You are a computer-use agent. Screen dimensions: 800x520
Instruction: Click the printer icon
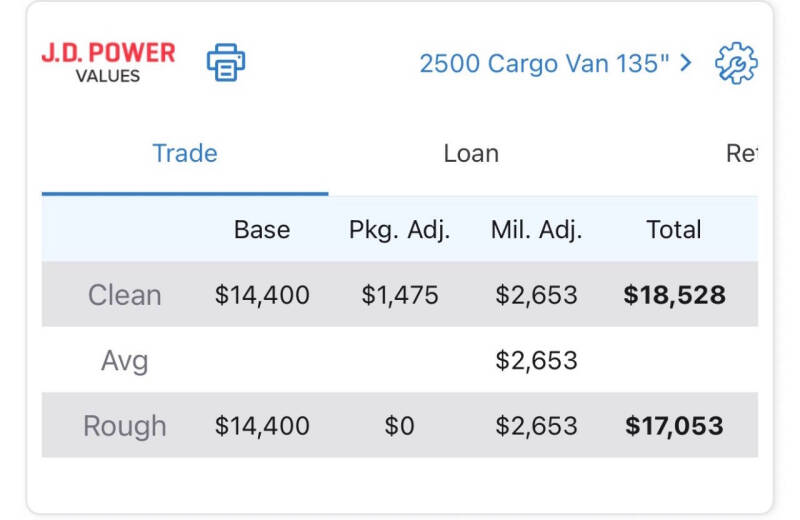point(226,62)
